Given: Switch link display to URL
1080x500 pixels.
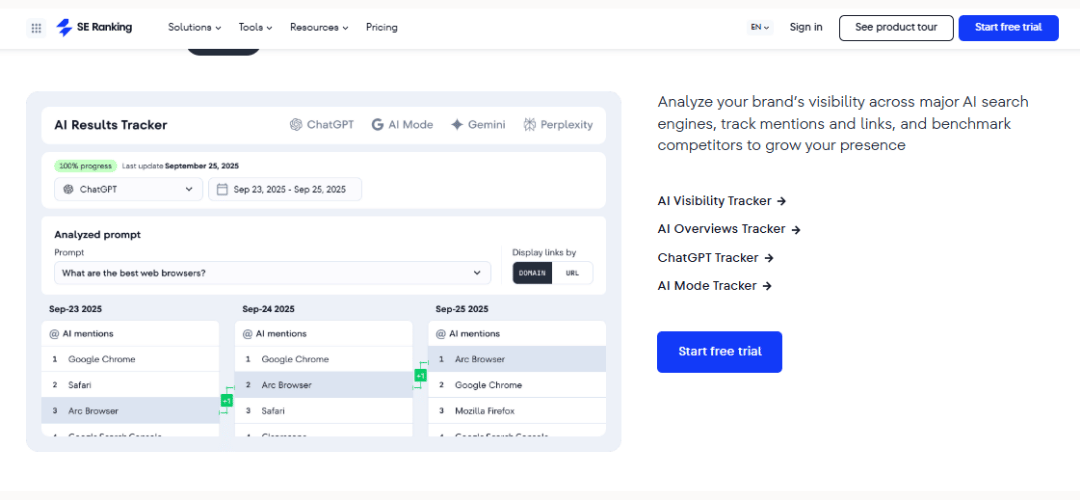Looking at the screenshot, I should pyautogui.click(x=572, y=273).
